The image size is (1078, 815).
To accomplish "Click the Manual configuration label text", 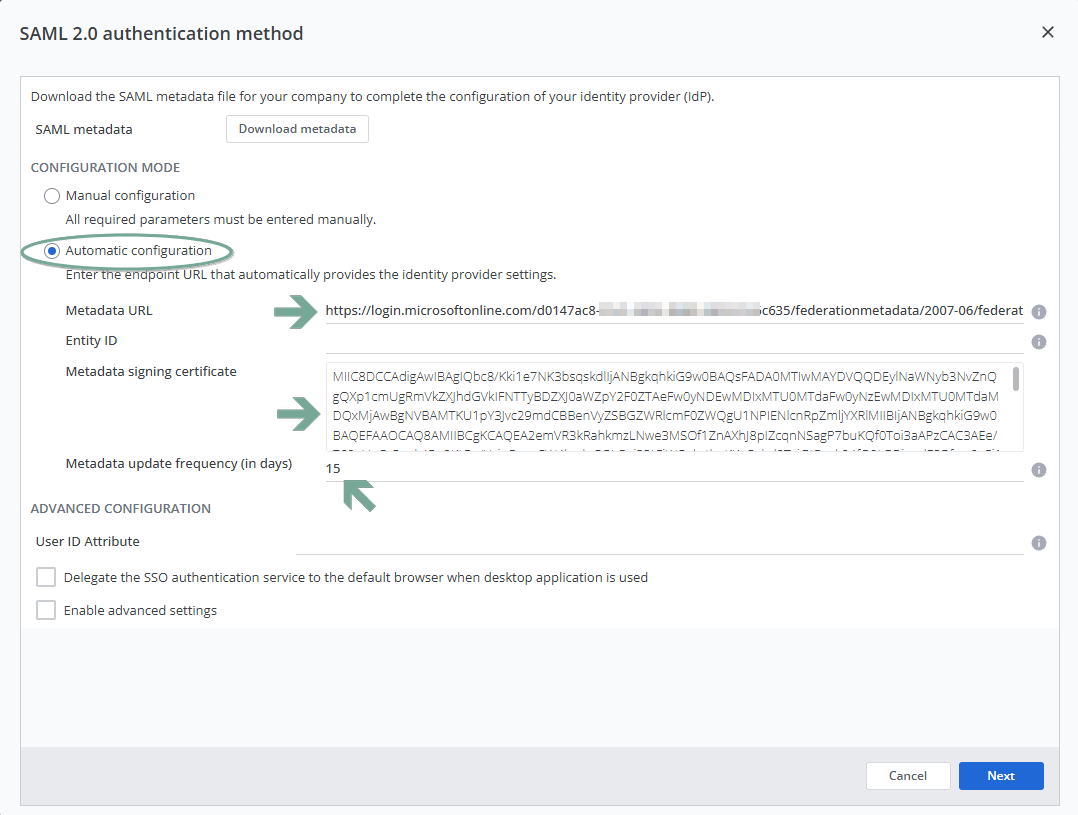I will pyautogui.click(x=130, y=196).
